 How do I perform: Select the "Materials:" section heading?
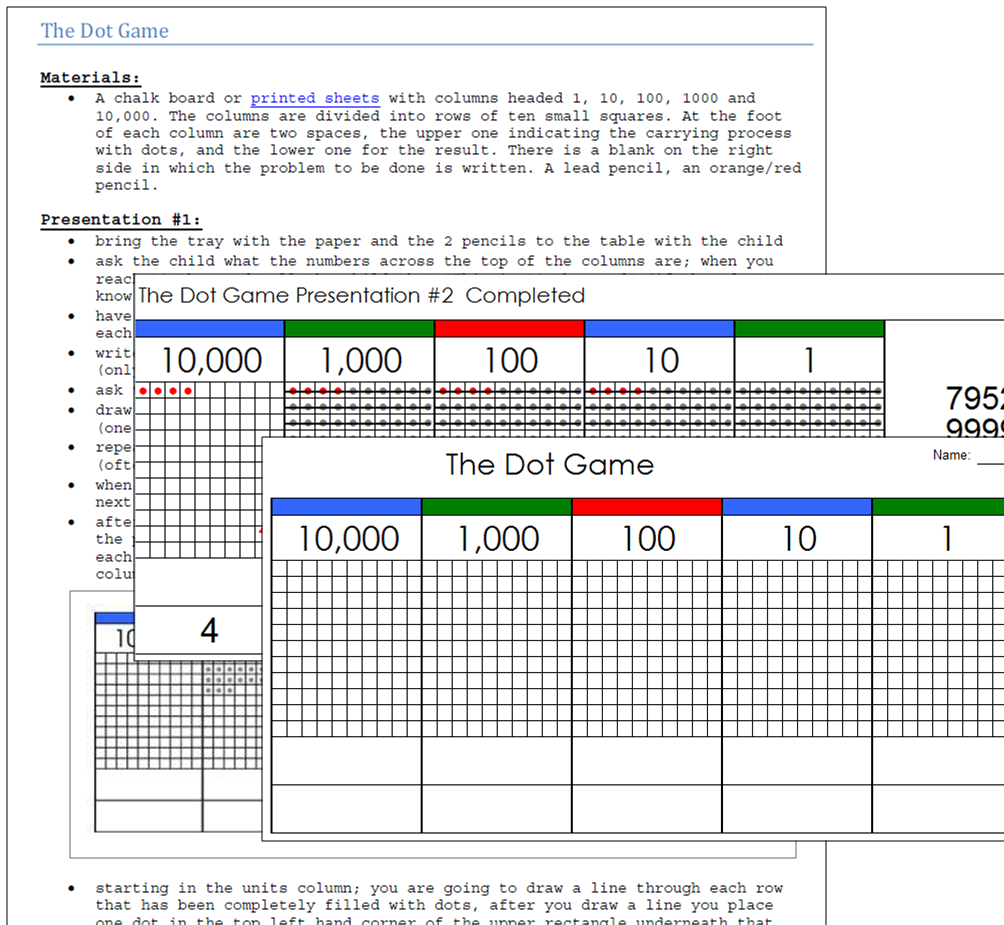click(90, 77)
